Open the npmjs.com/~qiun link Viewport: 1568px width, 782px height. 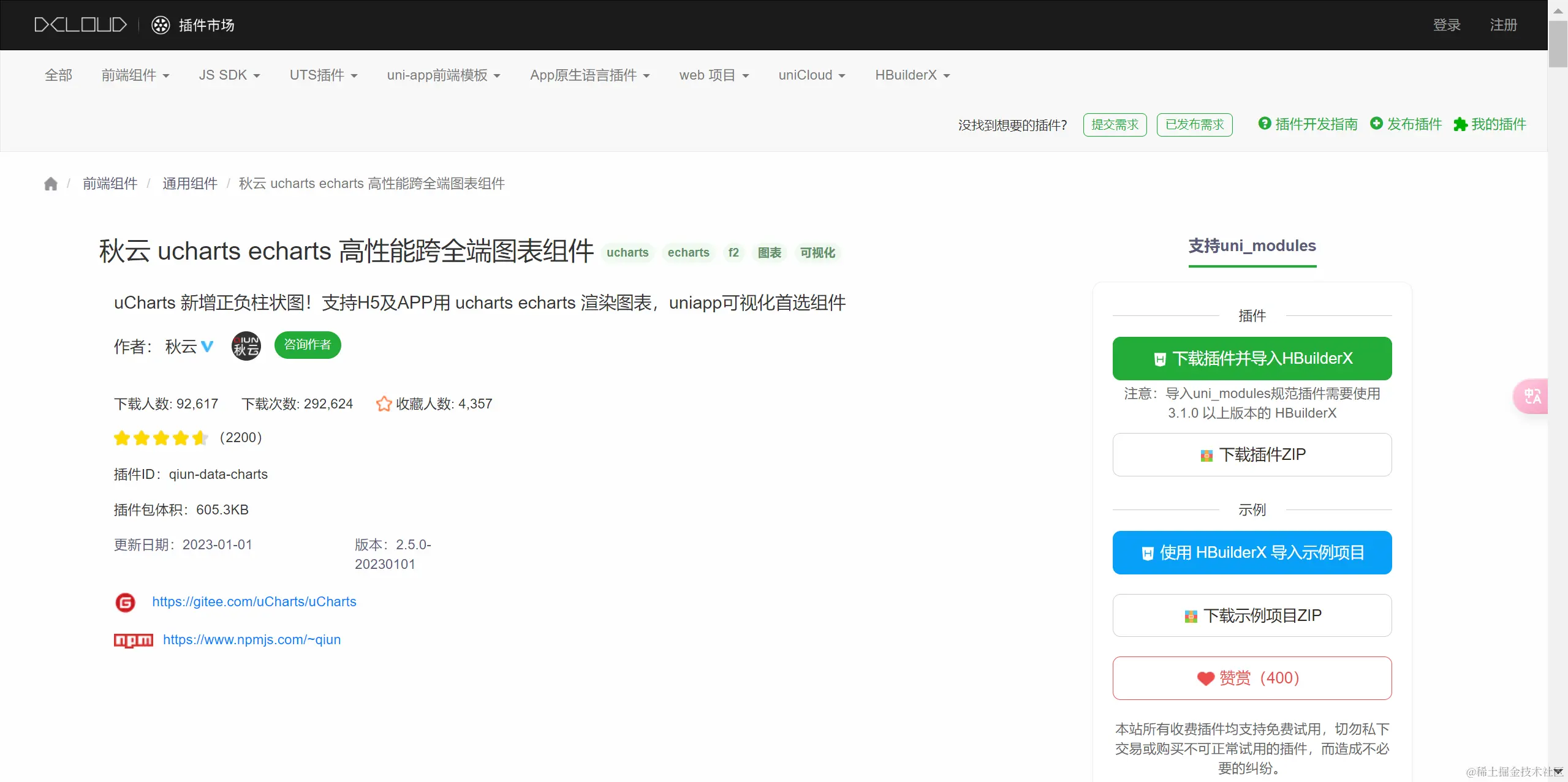coord(252,640)
